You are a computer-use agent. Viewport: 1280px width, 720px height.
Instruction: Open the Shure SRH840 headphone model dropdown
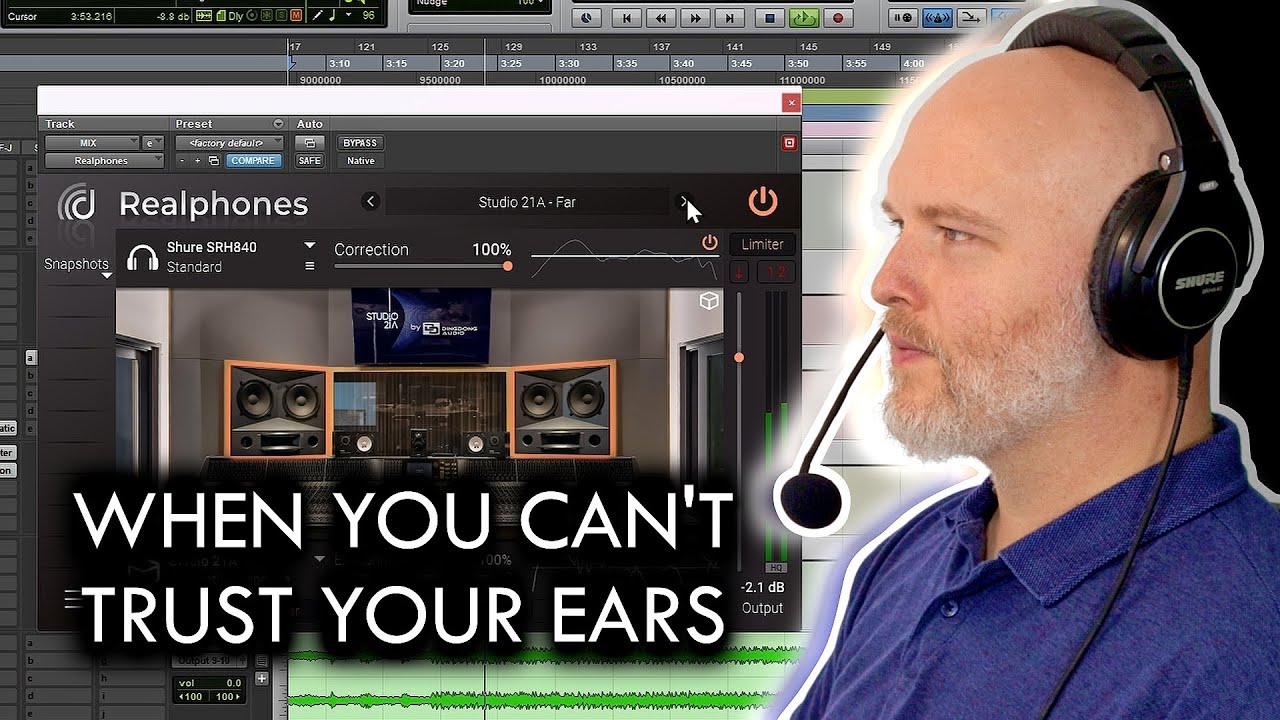[310, 246]
